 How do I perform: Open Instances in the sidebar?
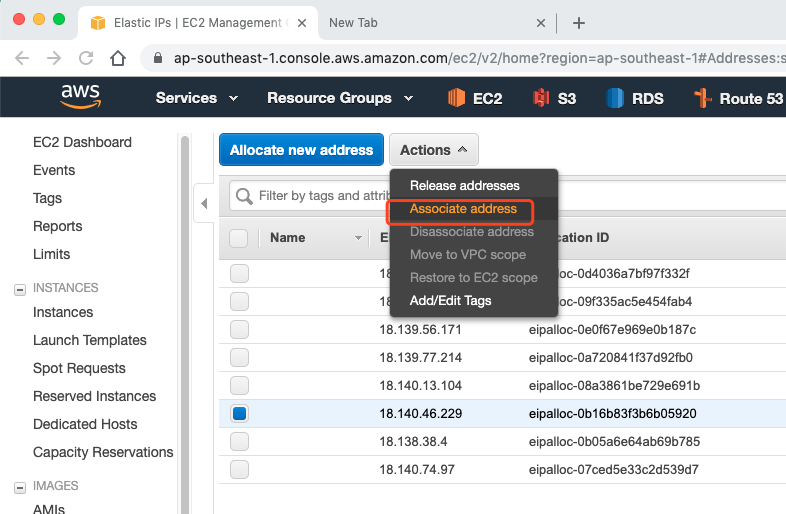click(63, 312)
